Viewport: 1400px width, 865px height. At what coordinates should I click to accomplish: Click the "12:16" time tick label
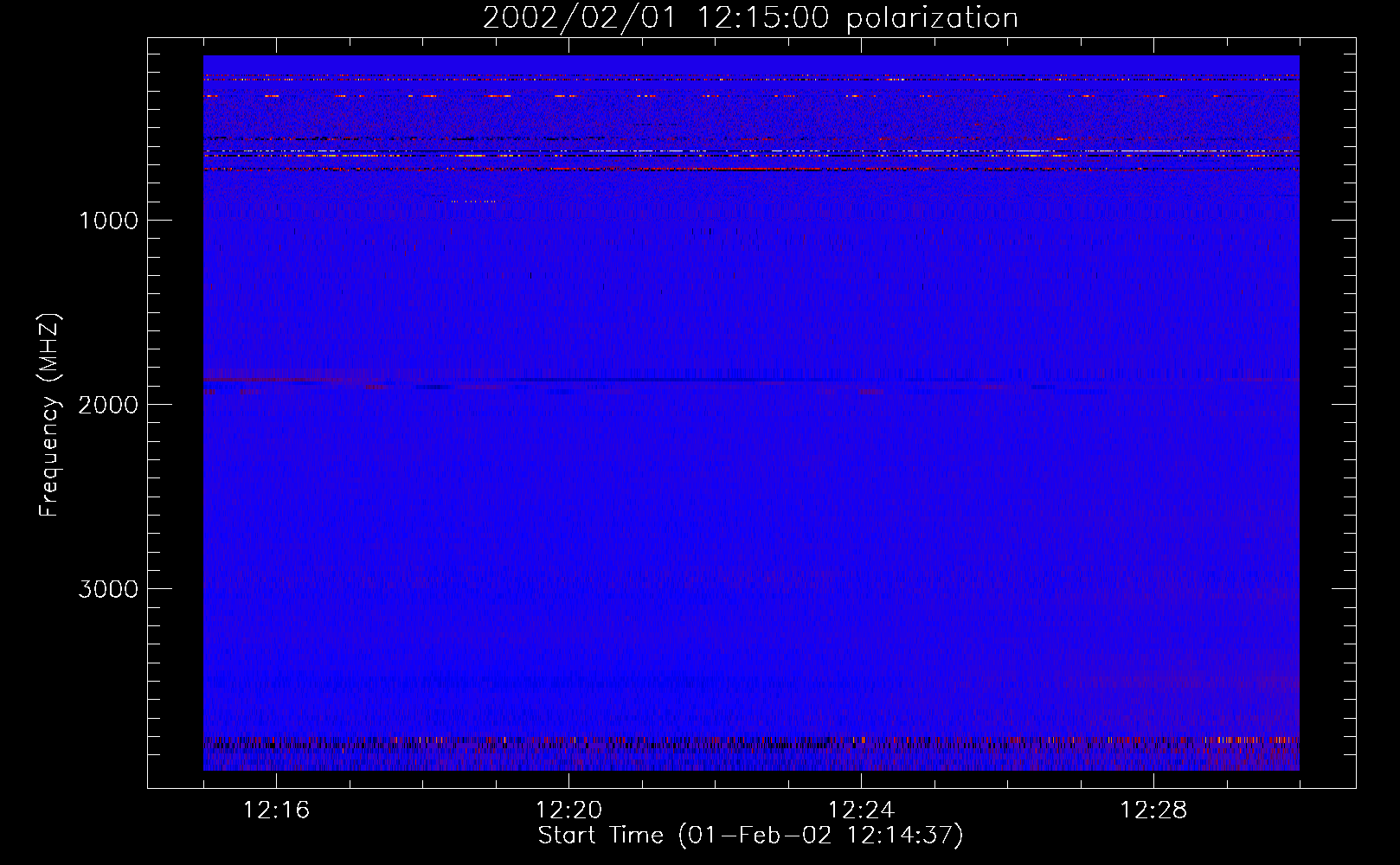pyautogui.click(x=276, y=811)
